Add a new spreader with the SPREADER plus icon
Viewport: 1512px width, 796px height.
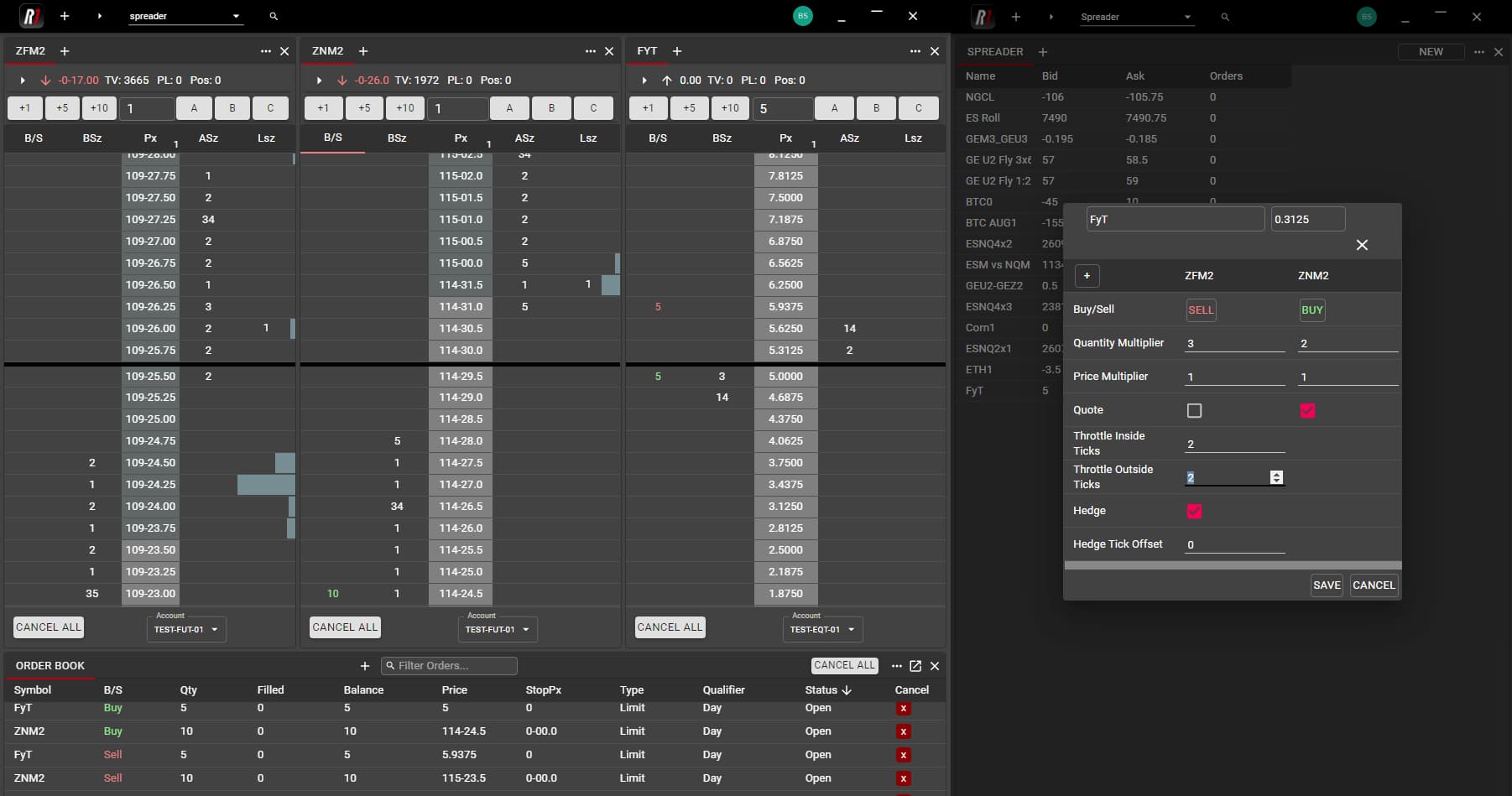pyautogui.click(x=1043, y=52)
